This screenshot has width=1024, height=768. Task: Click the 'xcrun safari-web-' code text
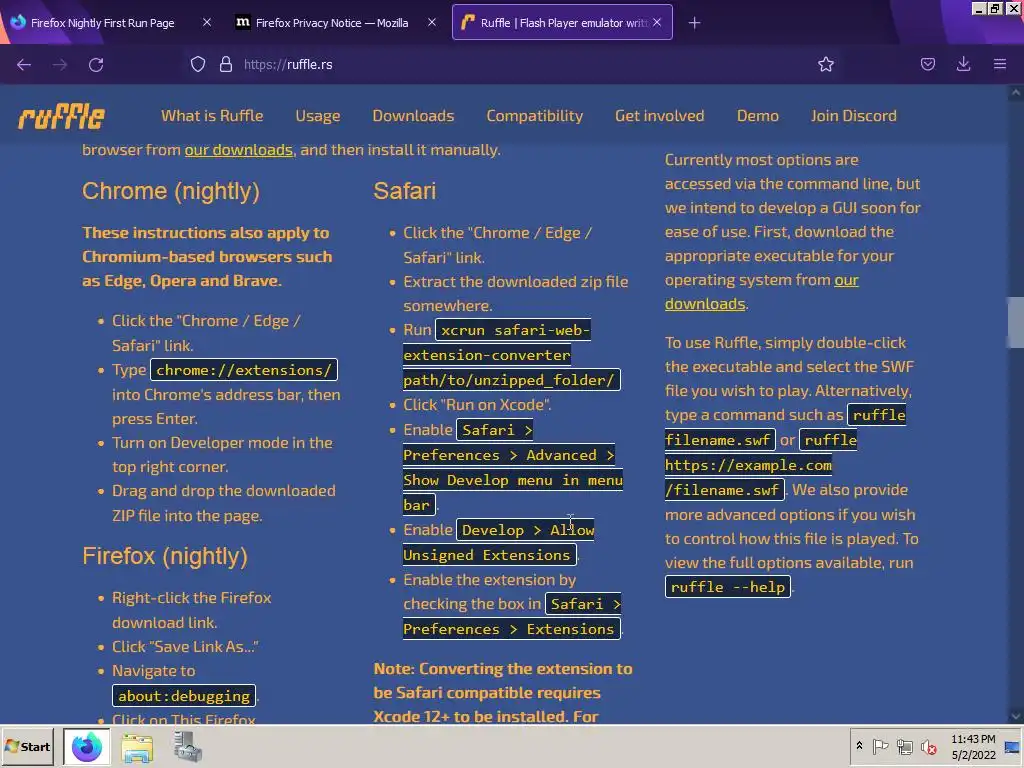pos(515,330)
